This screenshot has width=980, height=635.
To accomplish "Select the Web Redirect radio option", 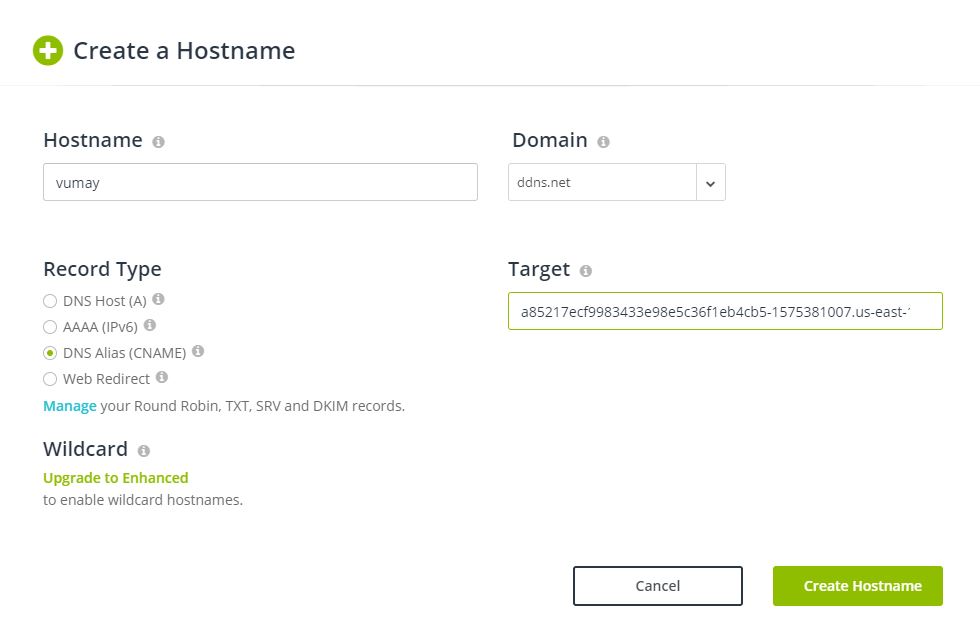I will (x=50, y=379).
